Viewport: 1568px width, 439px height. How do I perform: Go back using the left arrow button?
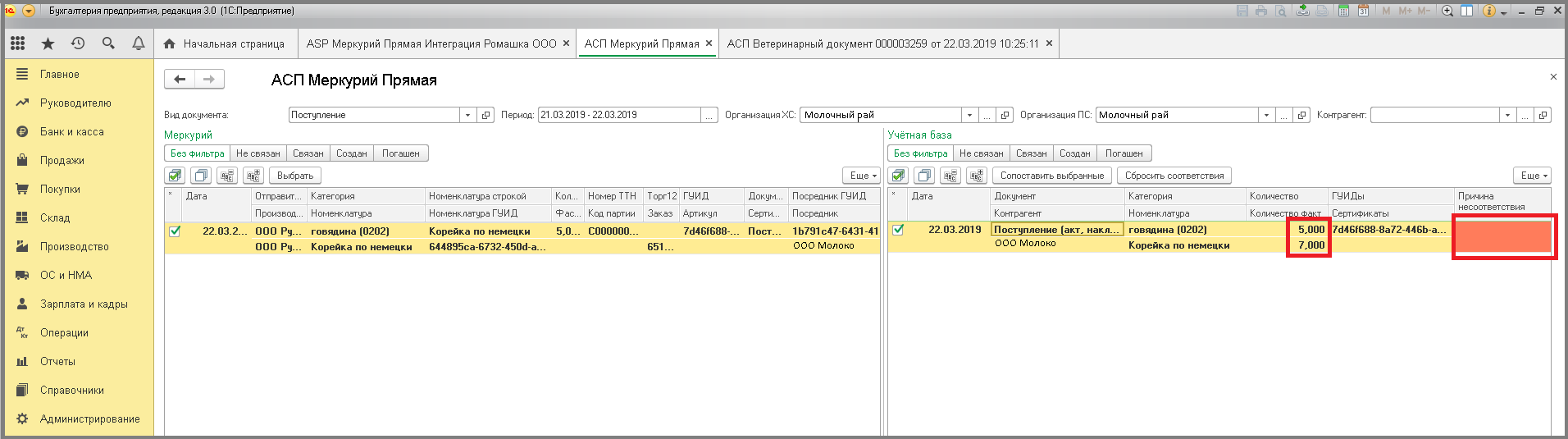(x=180, y=79)
